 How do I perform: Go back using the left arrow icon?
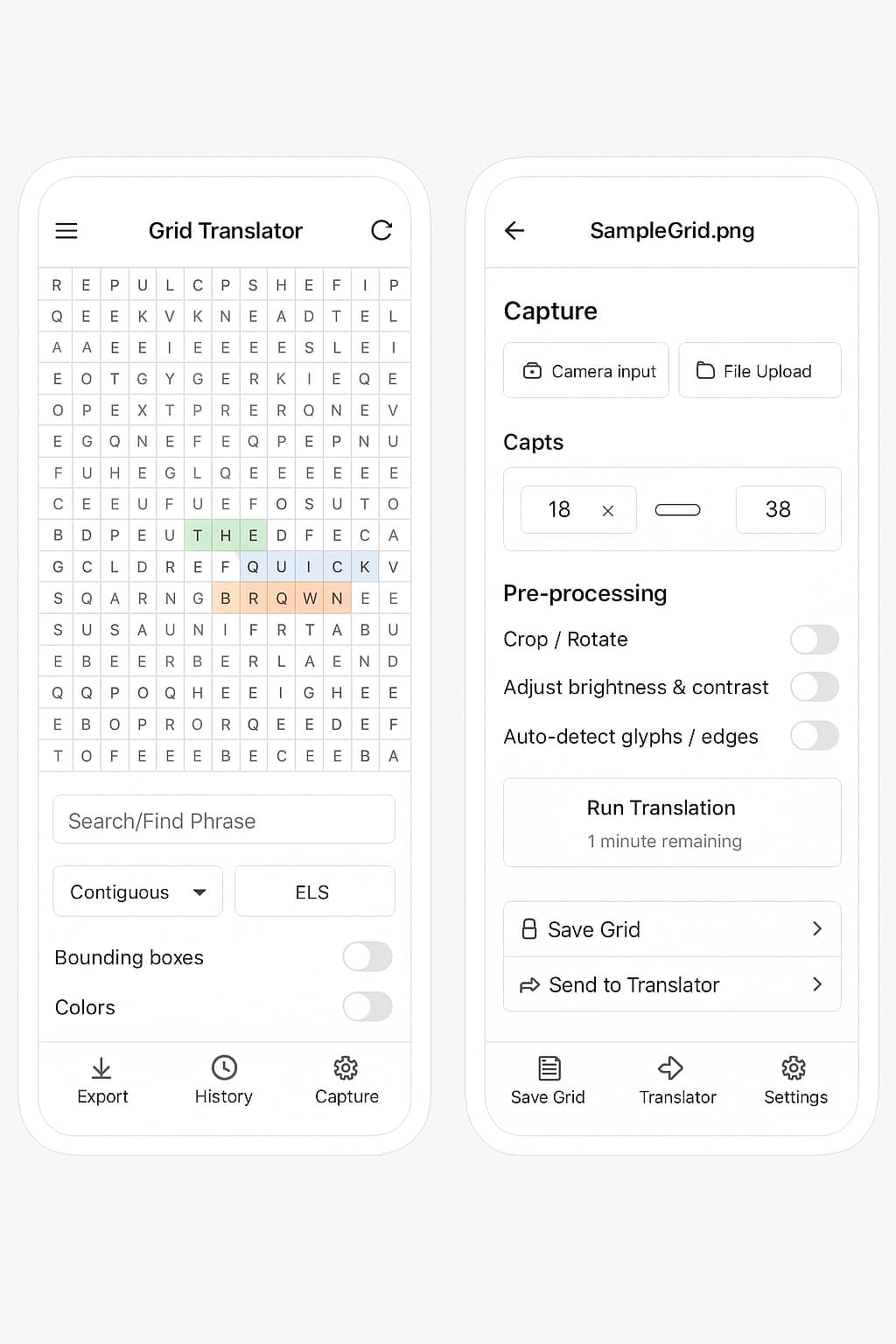coord(514,230)
